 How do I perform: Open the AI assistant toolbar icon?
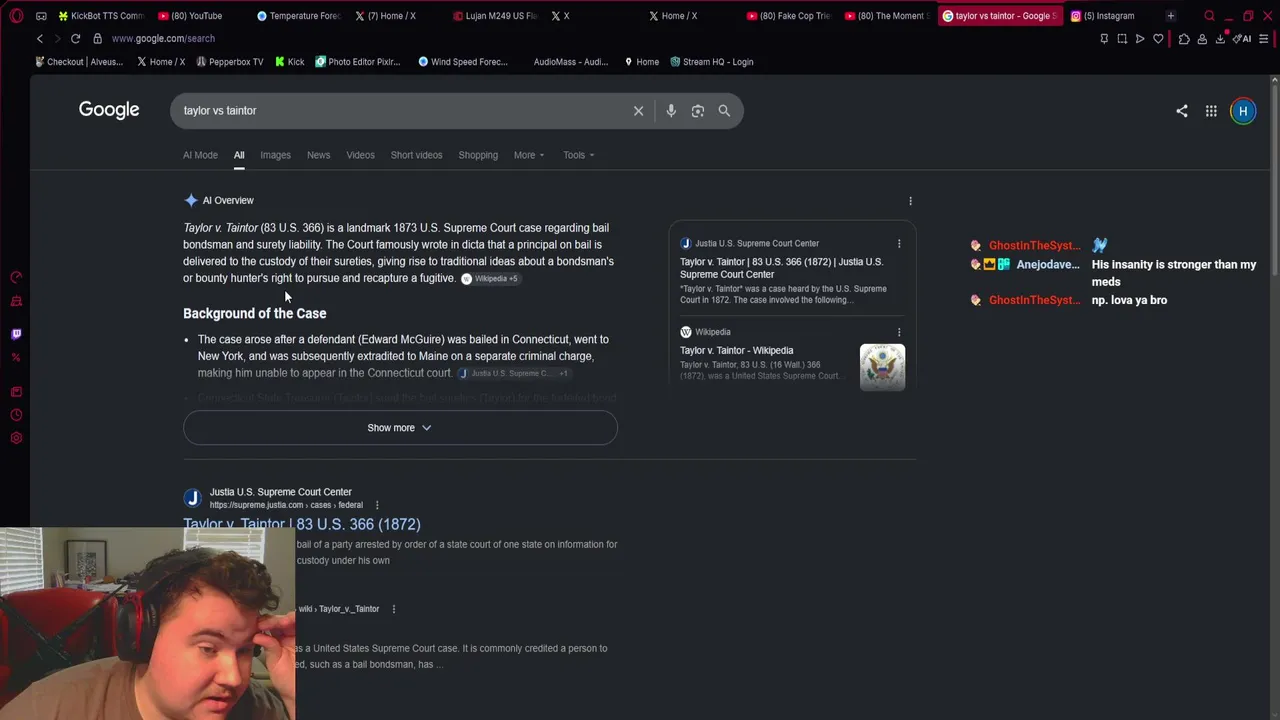[x=1242, y=38]
